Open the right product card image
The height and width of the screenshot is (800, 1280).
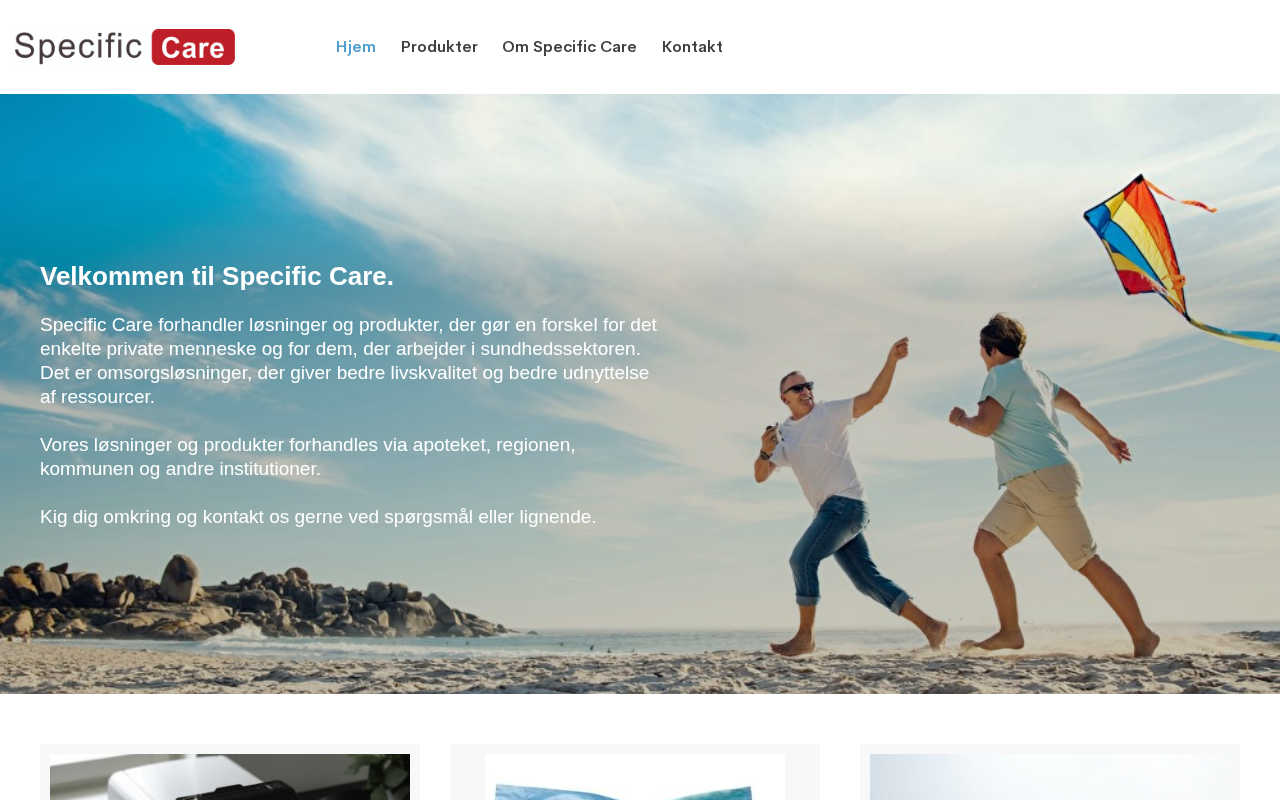point(1050,777)
